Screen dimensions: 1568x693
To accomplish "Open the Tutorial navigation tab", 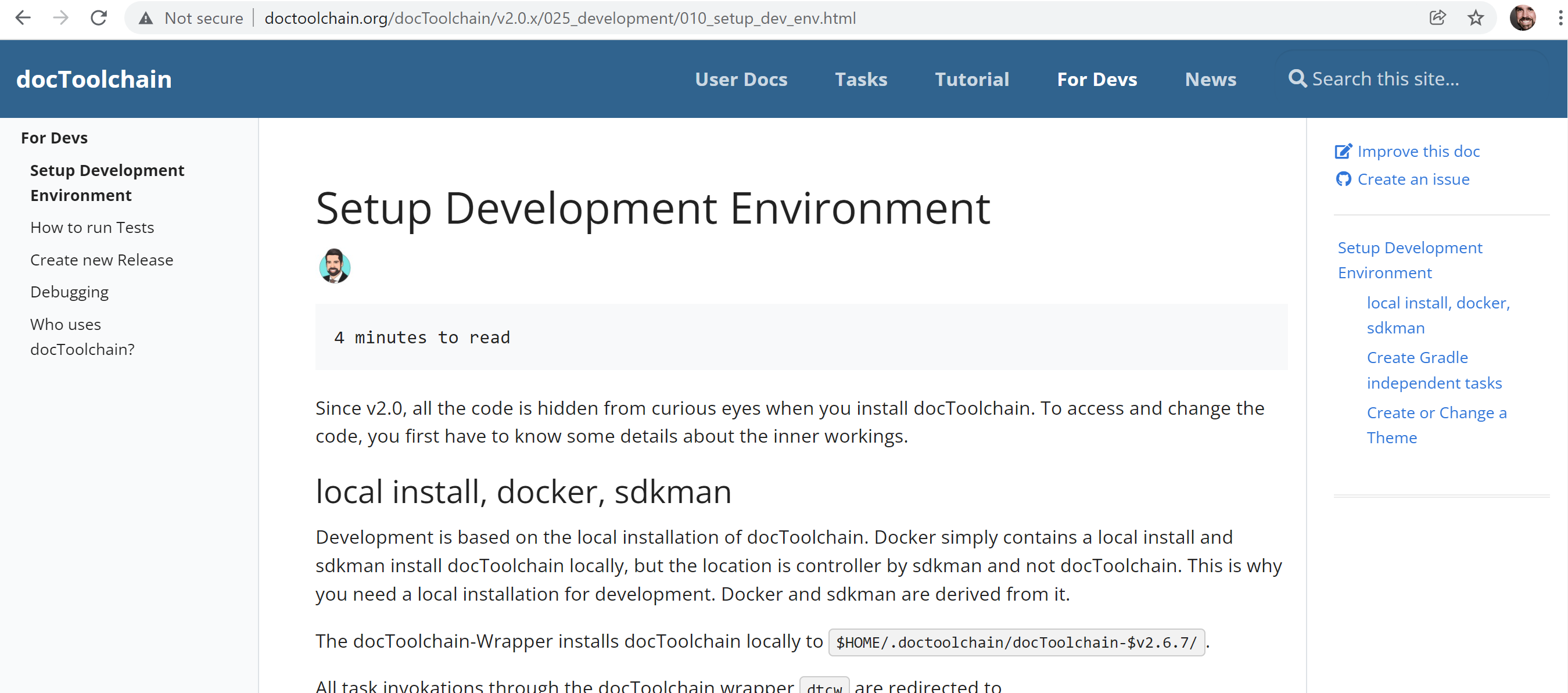I will pyautogui.click(x=970, y=78).
